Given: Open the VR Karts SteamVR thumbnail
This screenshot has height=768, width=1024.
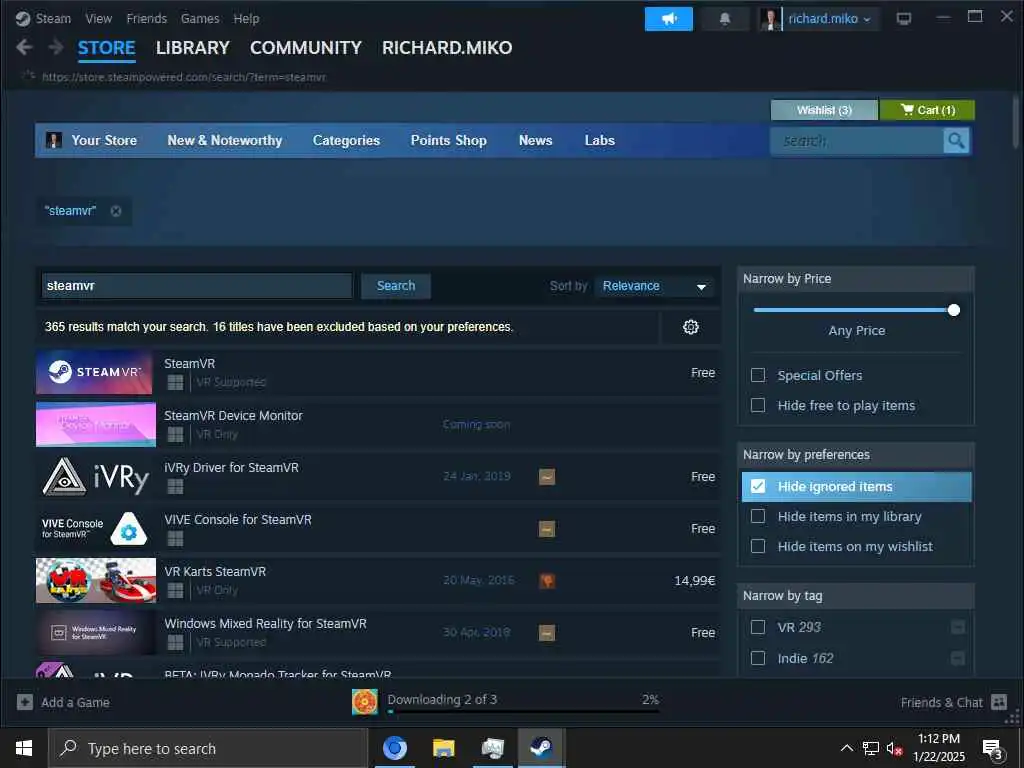Looking at the screenshot, I should tap(96, 580).
